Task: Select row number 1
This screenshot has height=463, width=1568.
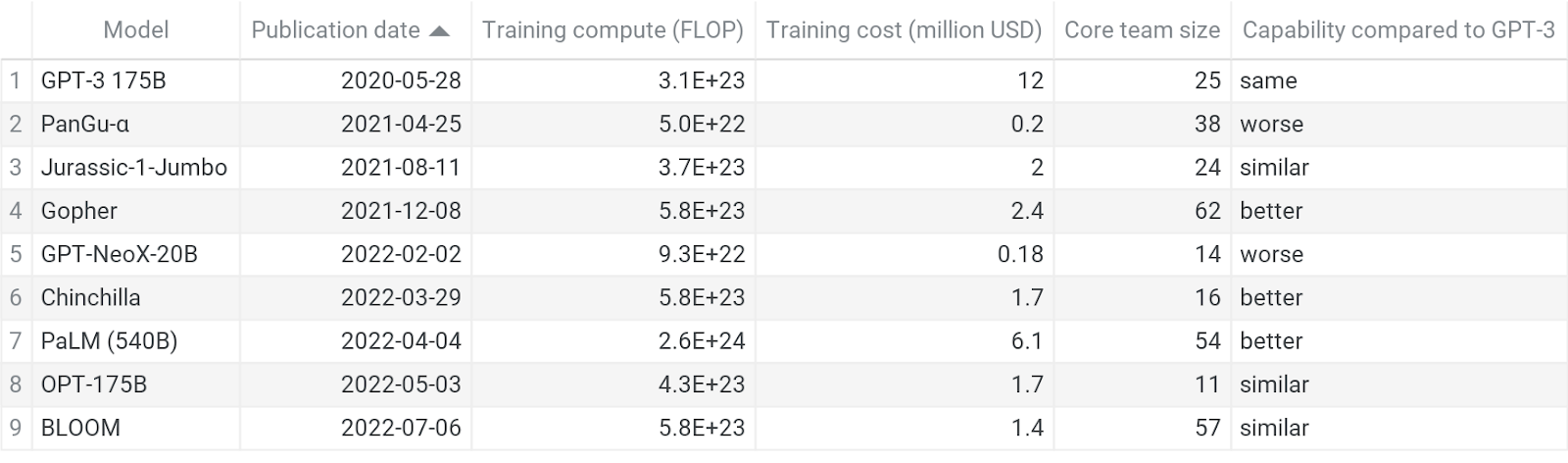Action: (16, 80)
